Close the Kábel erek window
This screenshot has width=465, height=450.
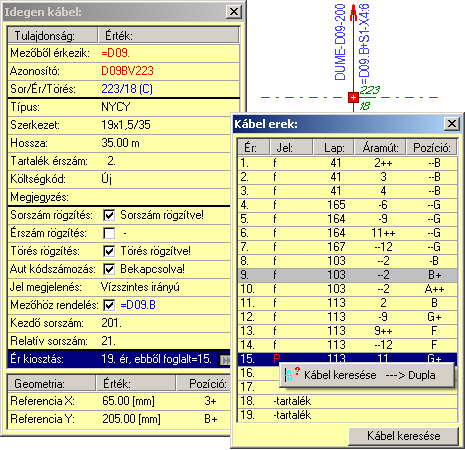pos(452,124)
